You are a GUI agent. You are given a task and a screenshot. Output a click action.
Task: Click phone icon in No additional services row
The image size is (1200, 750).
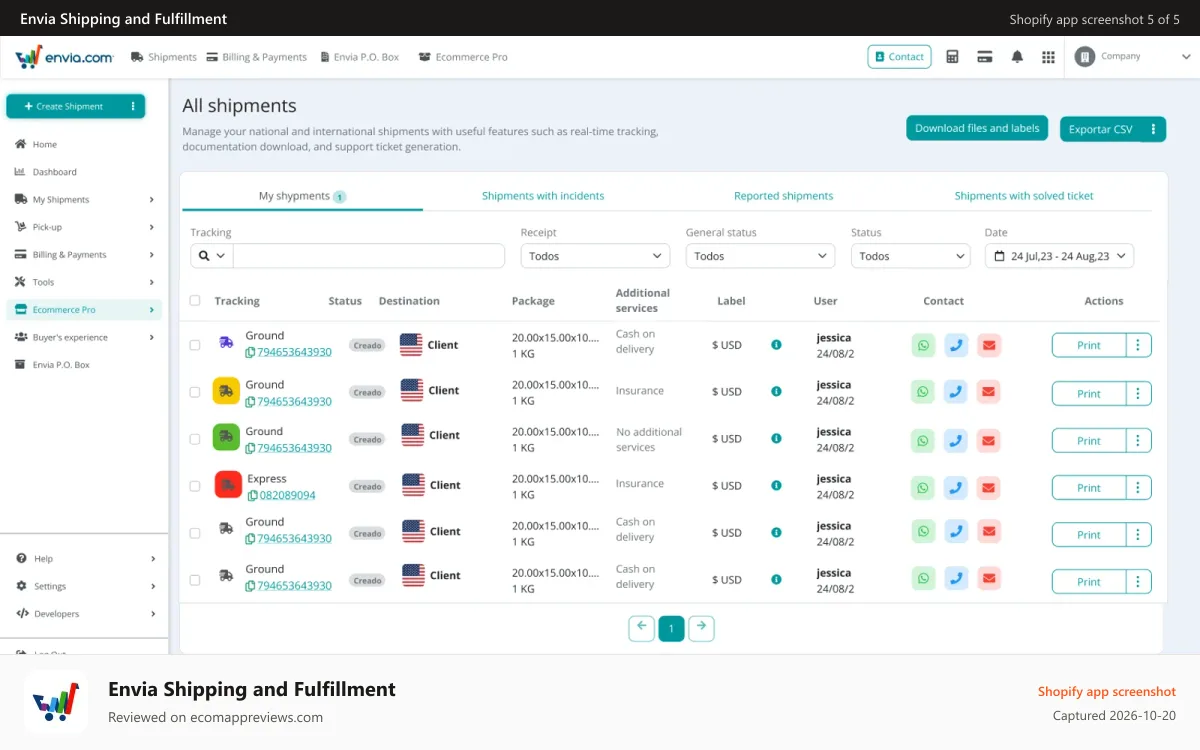[x=956, y=440]
